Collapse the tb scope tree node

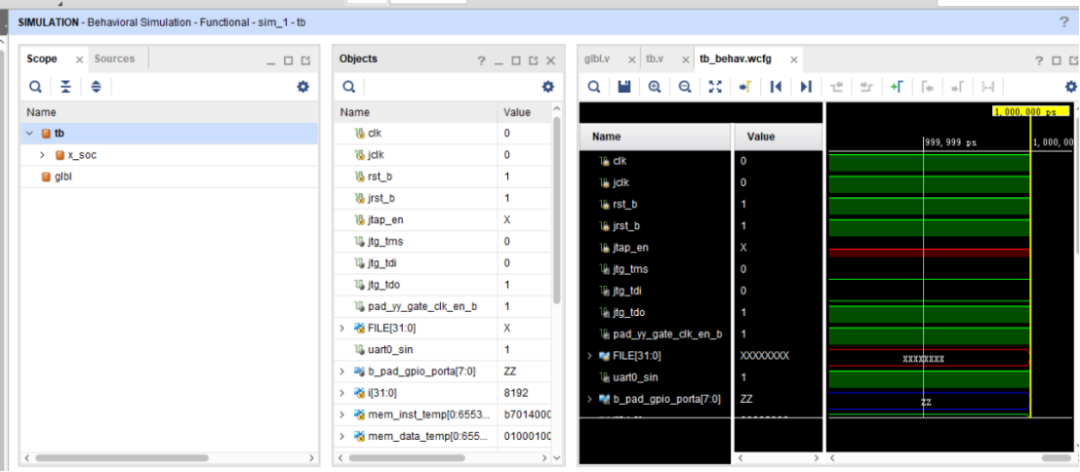(x=30, y=134)
